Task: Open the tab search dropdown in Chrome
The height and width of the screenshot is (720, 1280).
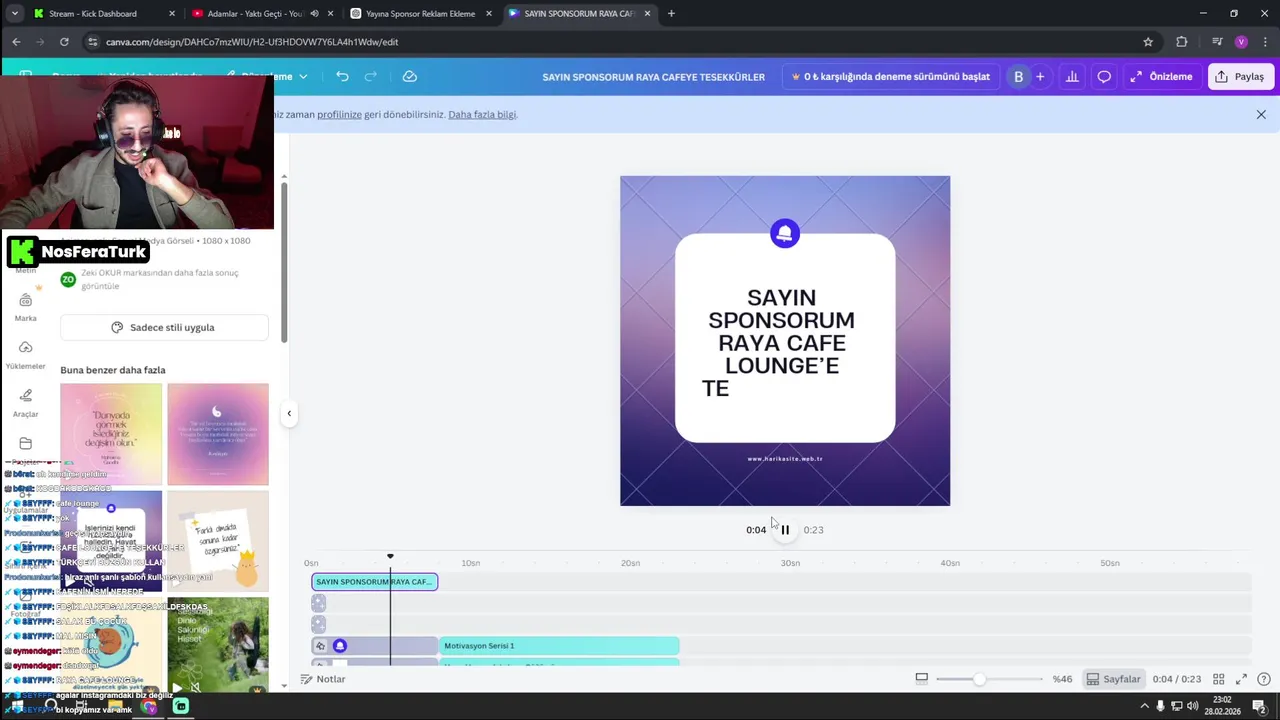Action: point(14,14)
